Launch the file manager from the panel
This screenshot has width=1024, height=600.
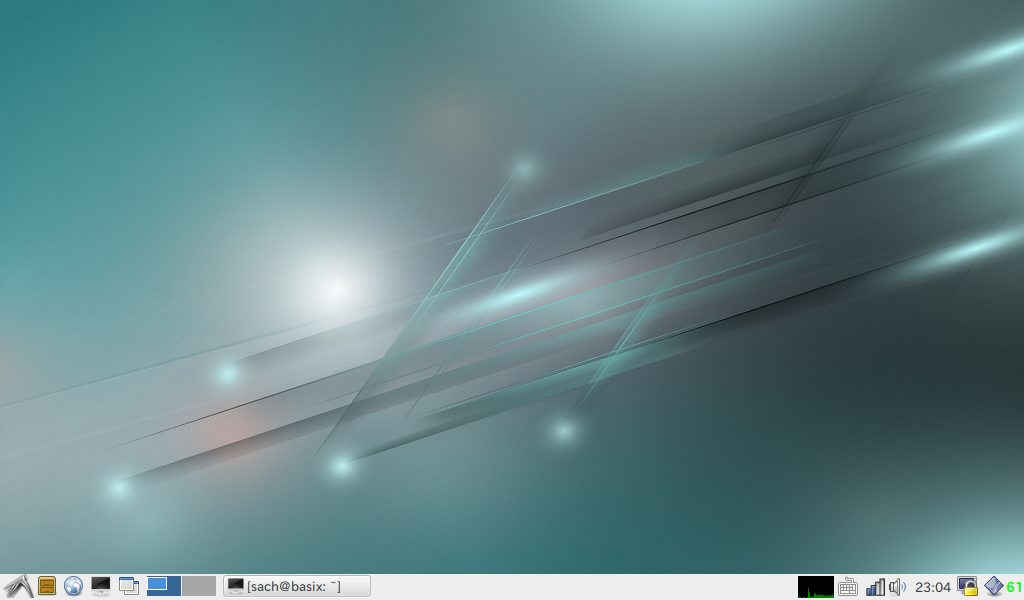click(47, 586)
